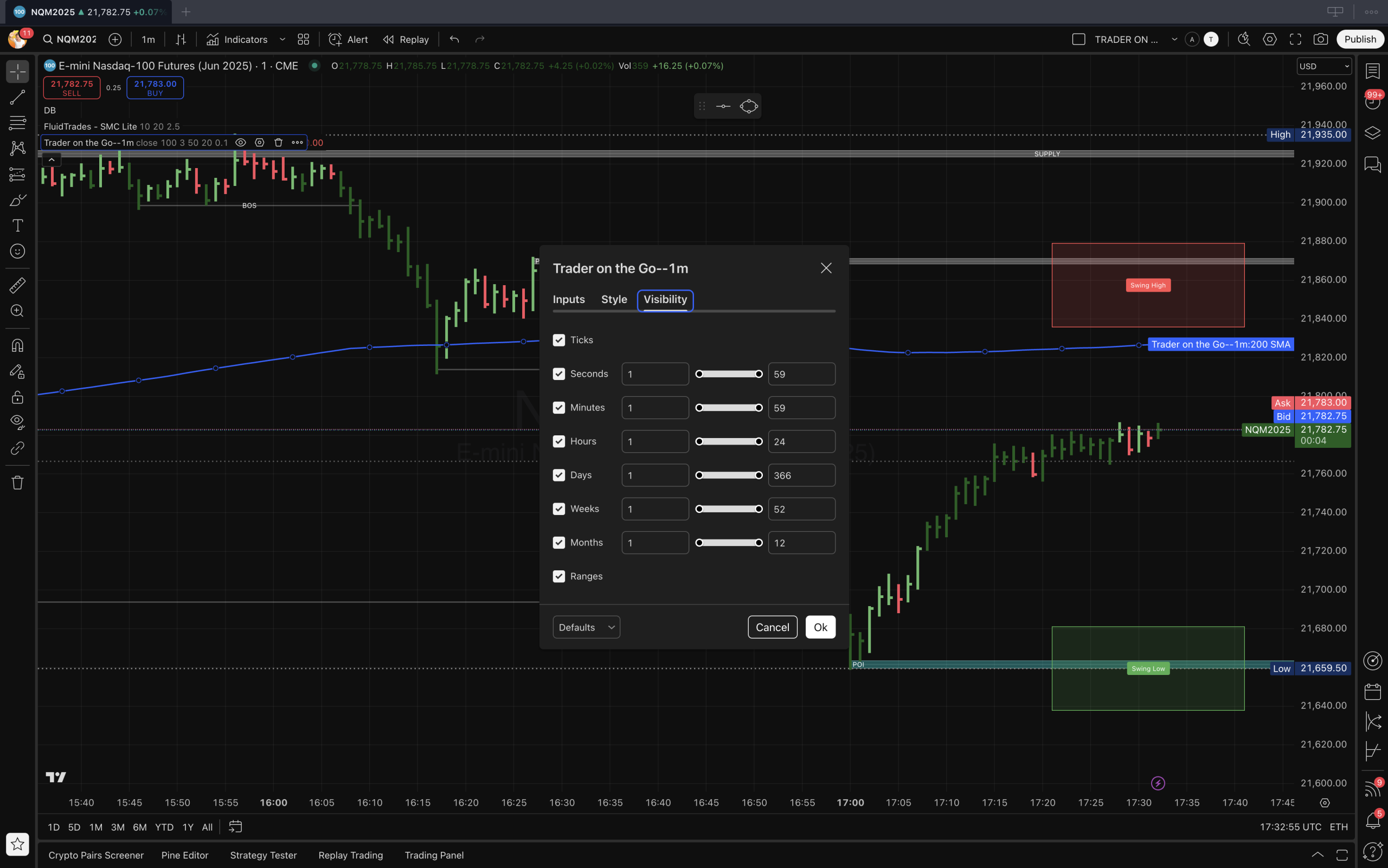Click the Hours range slider
This screenshot has height=868, width=1388.
729,441
